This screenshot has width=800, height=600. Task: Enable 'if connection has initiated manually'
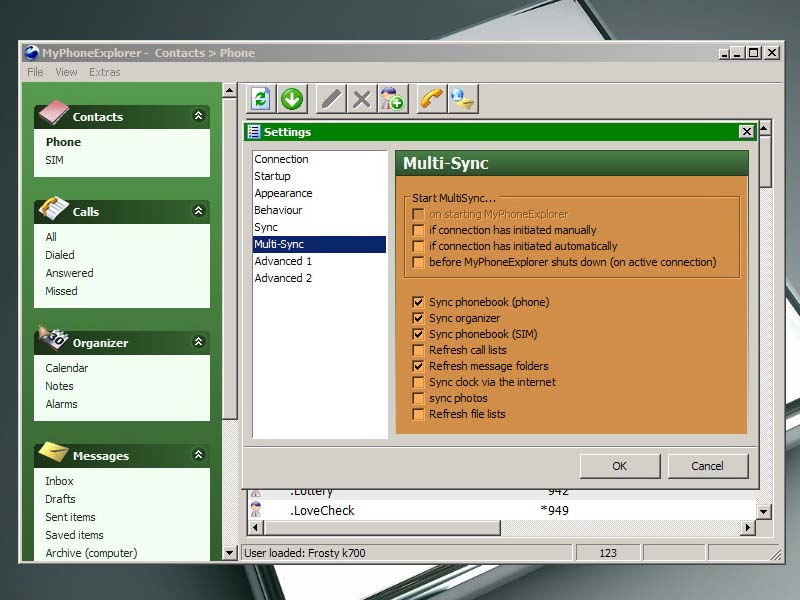pyautogui.click(x=418, y=230)
